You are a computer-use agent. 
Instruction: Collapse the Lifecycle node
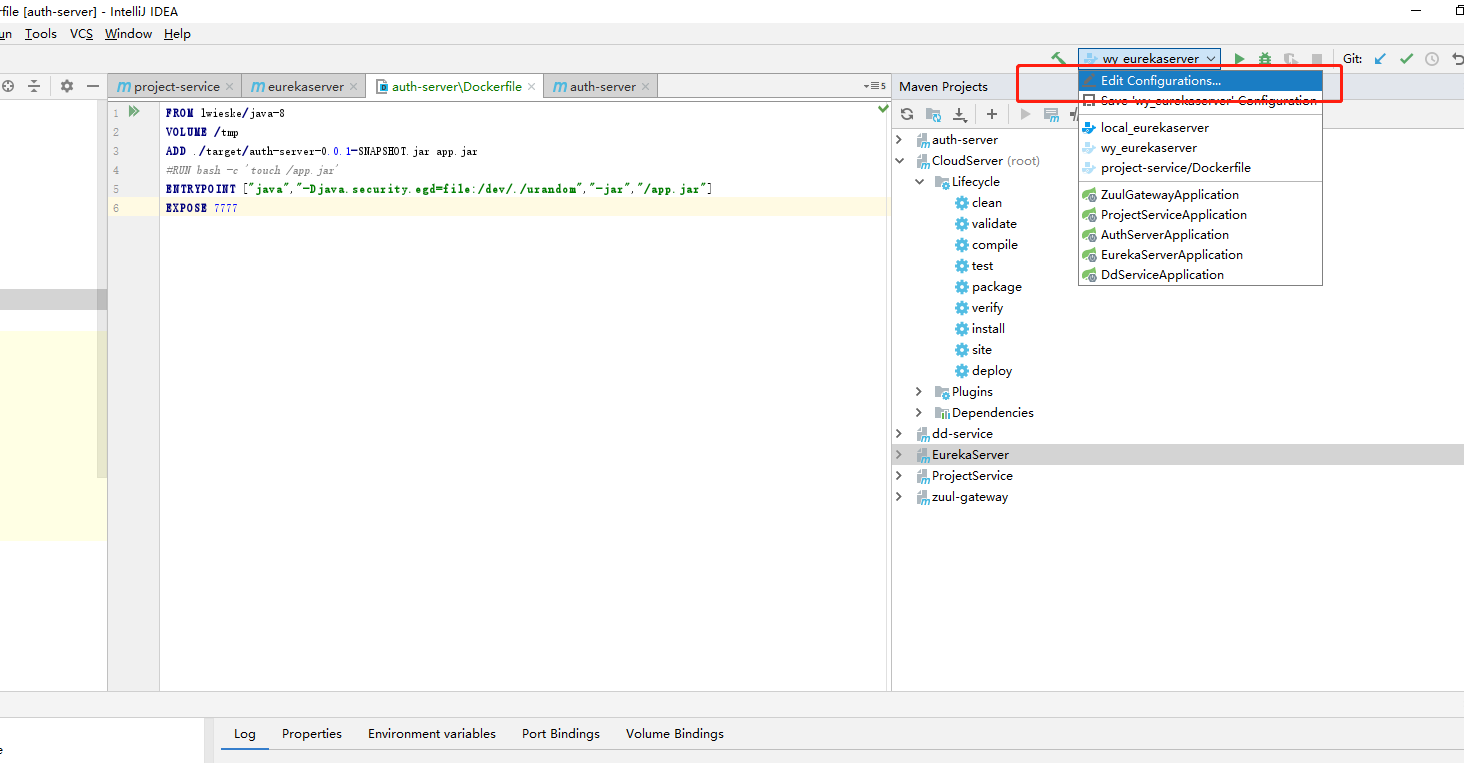pos(919,182)
